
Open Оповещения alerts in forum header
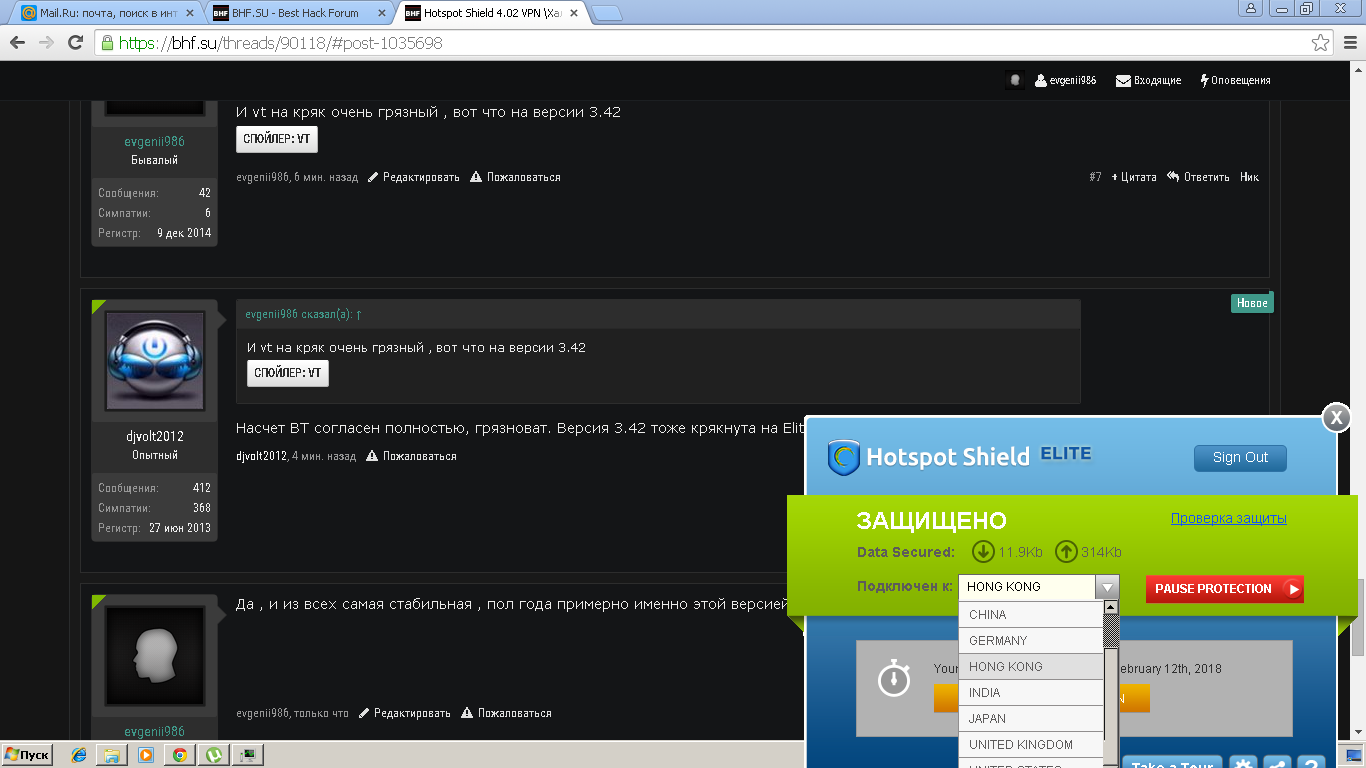click(1235, 80)
